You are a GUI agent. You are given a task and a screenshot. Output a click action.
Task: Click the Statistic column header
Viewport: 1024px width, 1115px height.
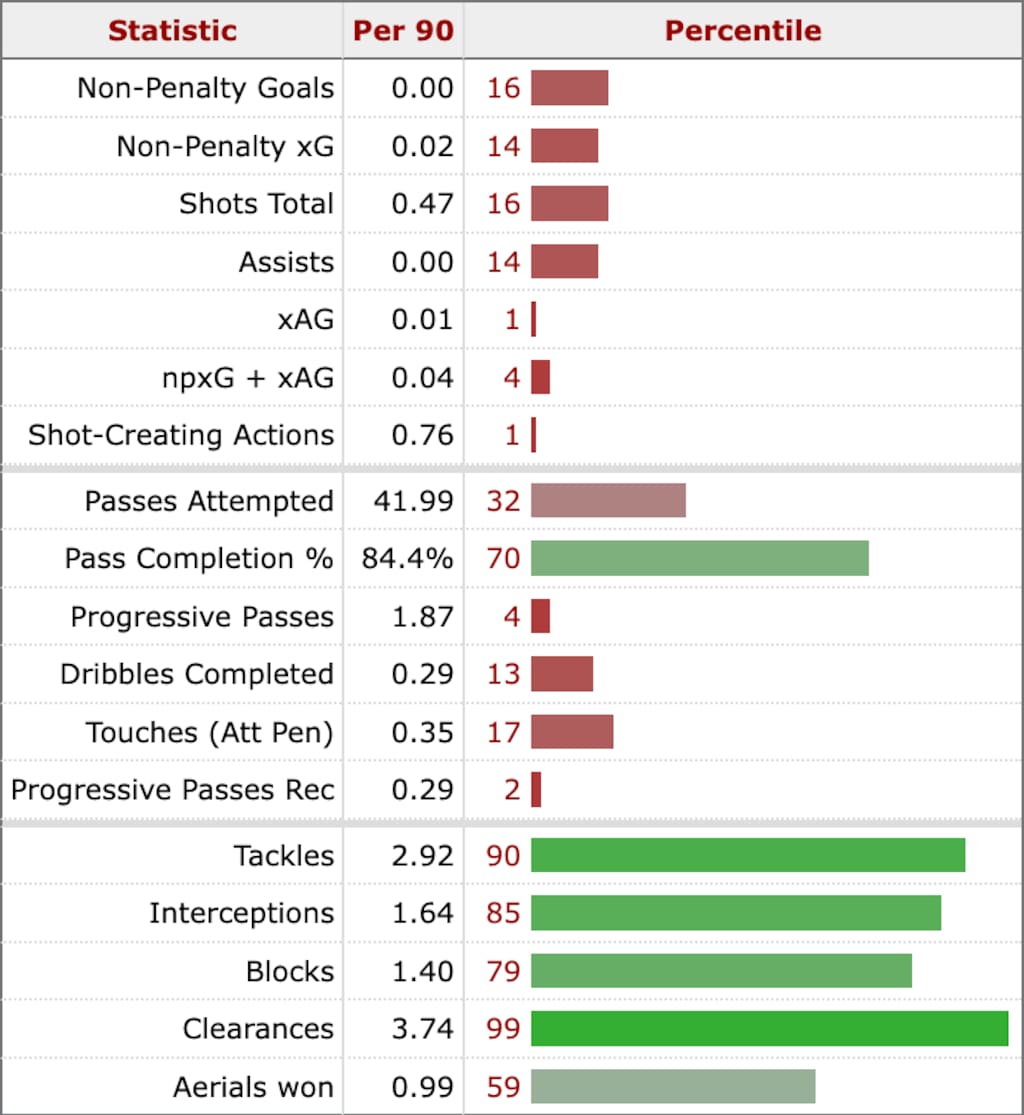172,30
